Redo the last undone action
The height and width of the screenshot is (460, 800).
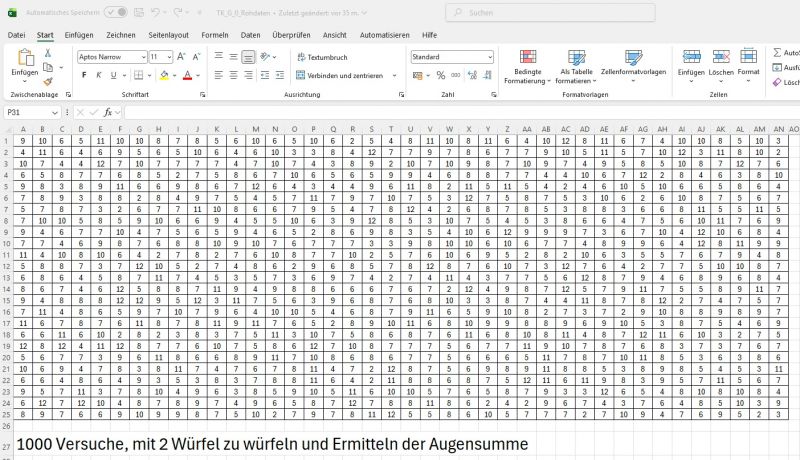click(x=178, y=12)
